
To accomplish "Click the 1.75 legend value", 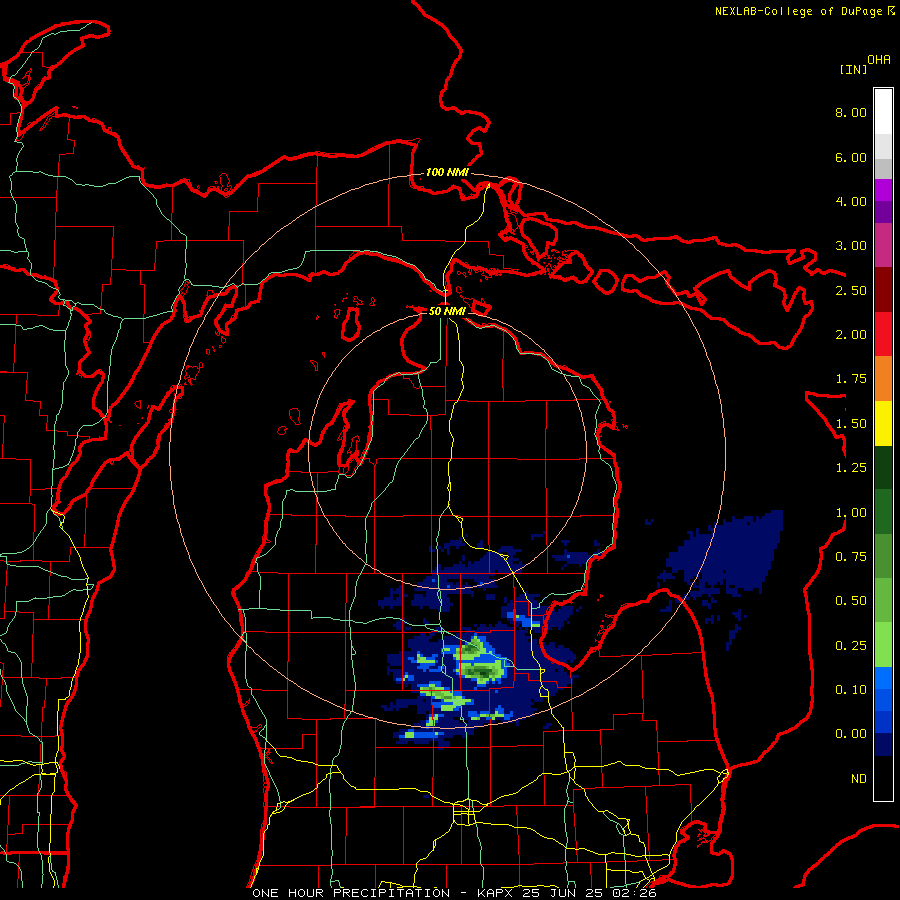I will click(x=851, y=379).
